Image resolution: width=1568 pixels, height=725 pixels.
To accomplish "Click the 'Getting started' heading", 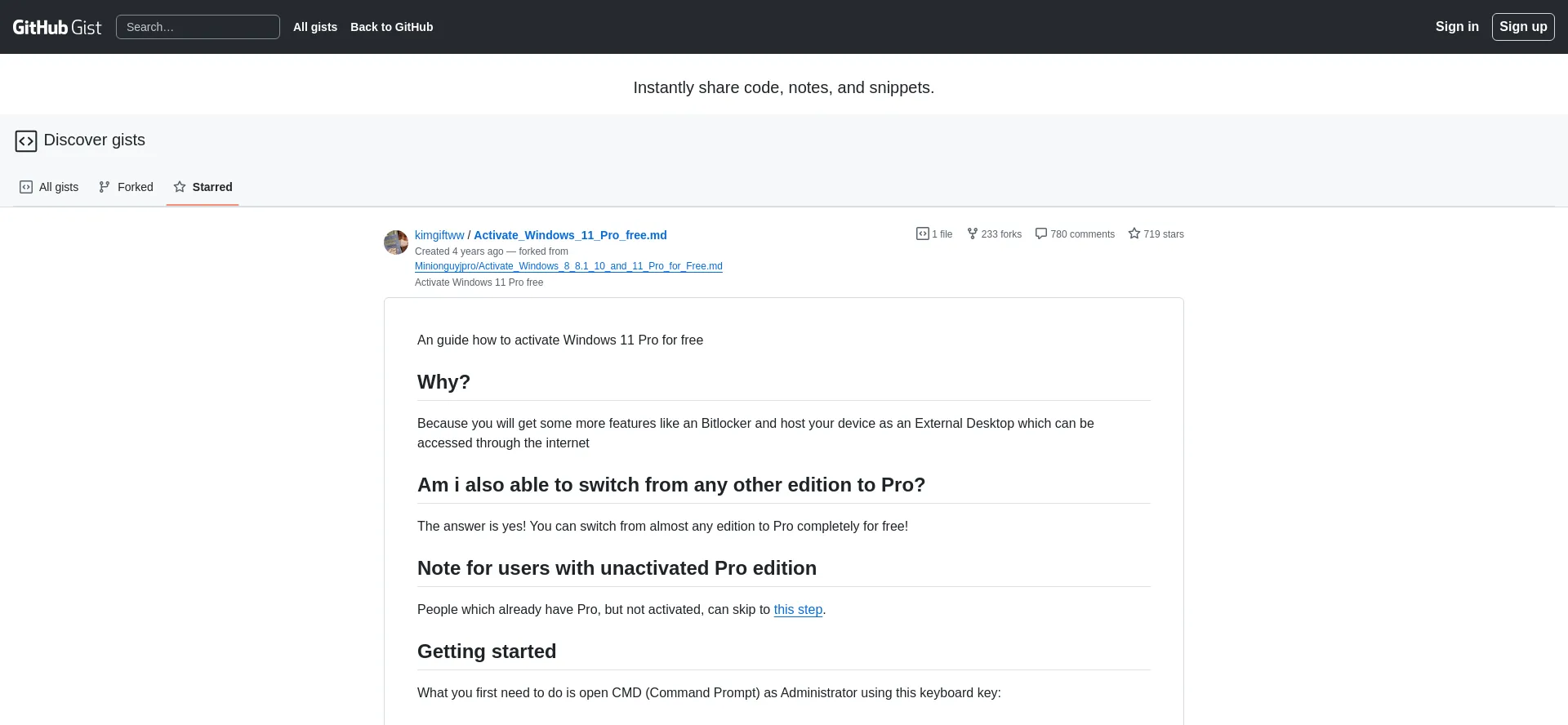I will [487, 652].
